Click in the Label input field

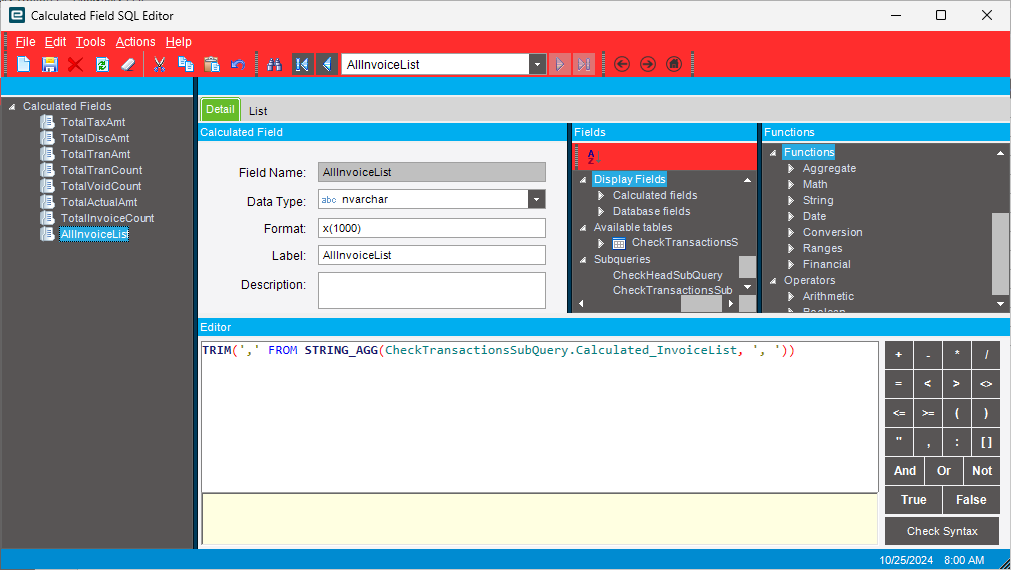431,255
